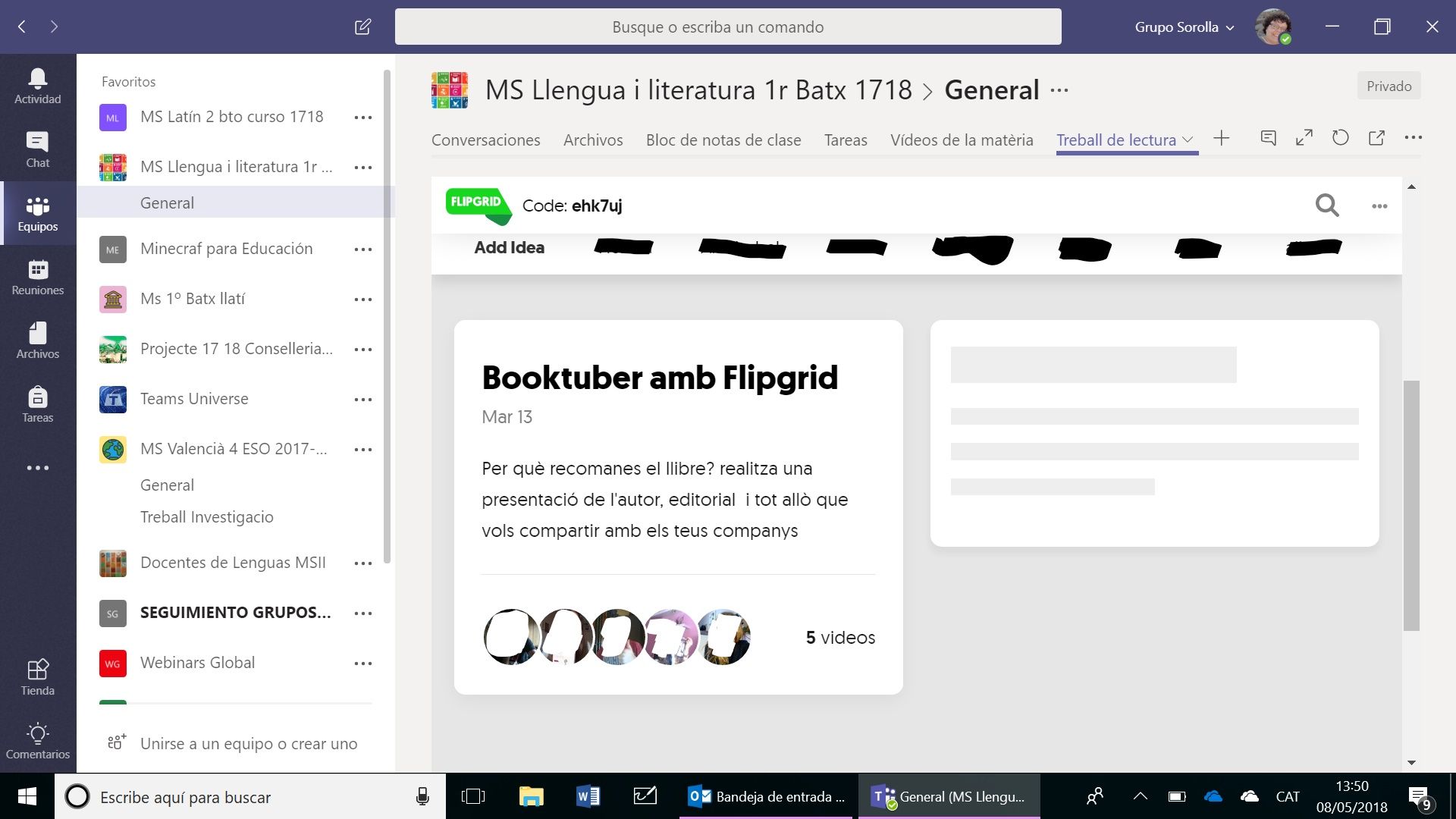Open more options for Ms 1º Batx llatí

tap(363, 300)
